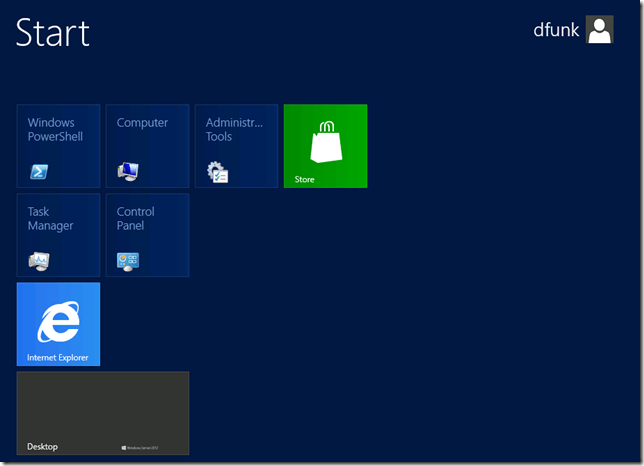Switch to Desktop via the tile label

(x=42, y=446)
